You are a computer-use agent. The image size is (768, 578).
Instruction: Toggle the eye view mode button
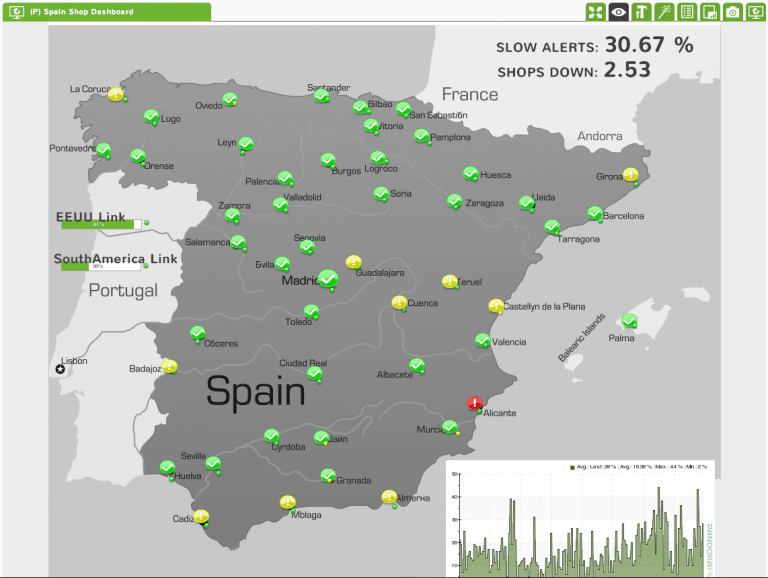[618, 12]
